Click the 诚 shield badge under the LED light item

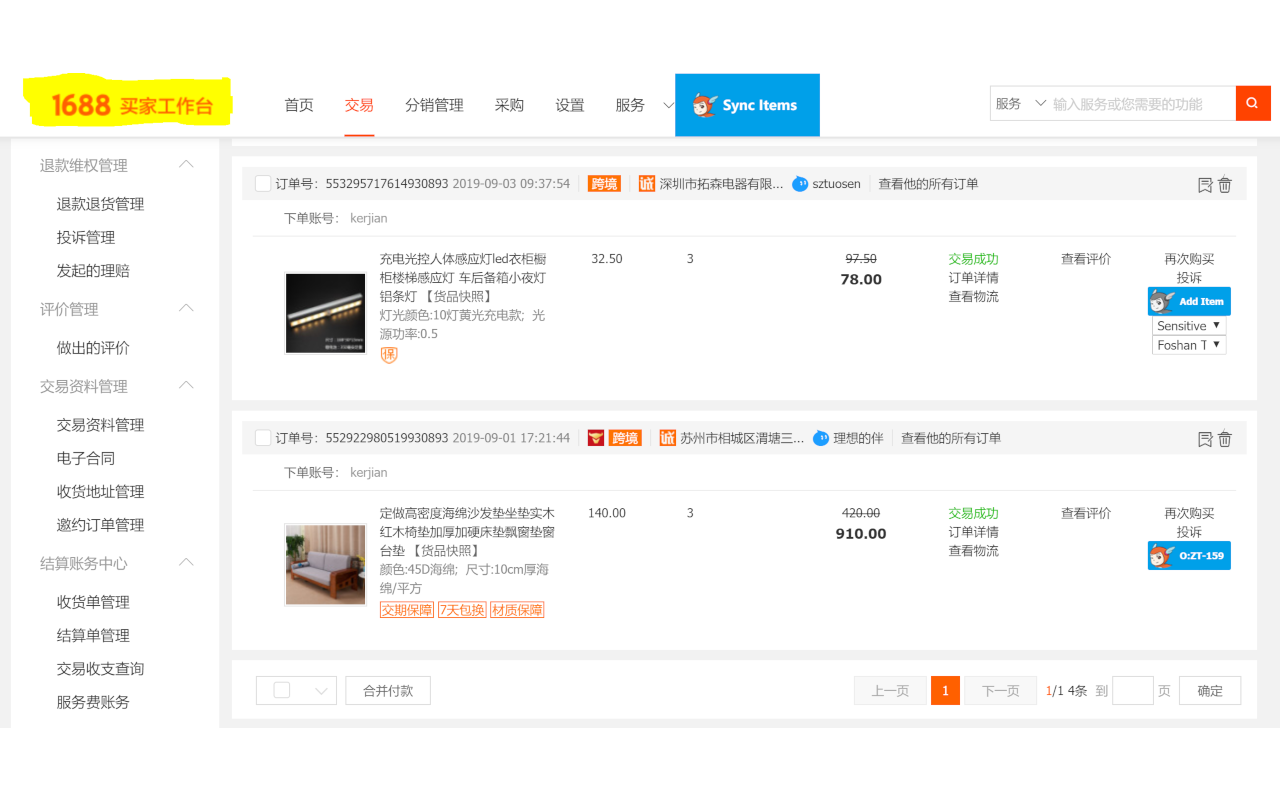389,355
